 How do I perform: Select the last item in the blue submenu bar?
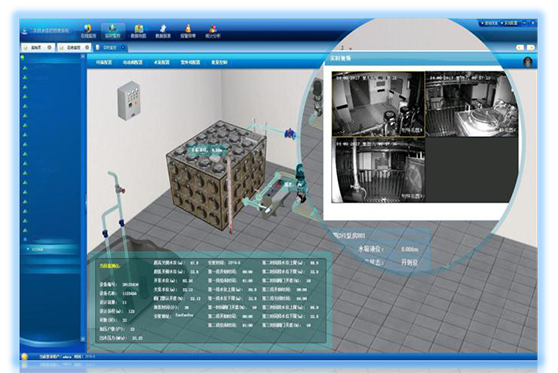219,62
